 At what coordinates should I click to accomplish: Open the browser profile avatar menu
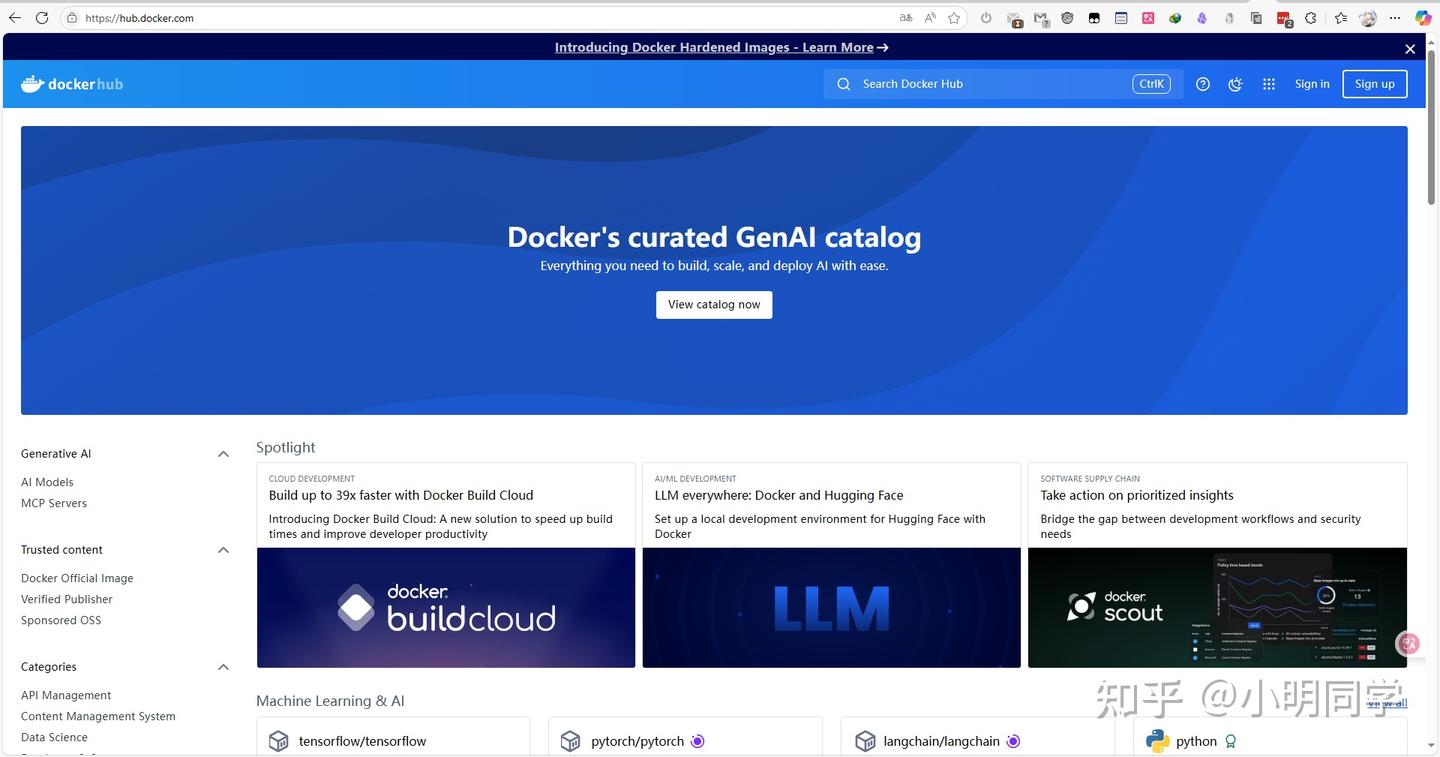click(1368, 17)
